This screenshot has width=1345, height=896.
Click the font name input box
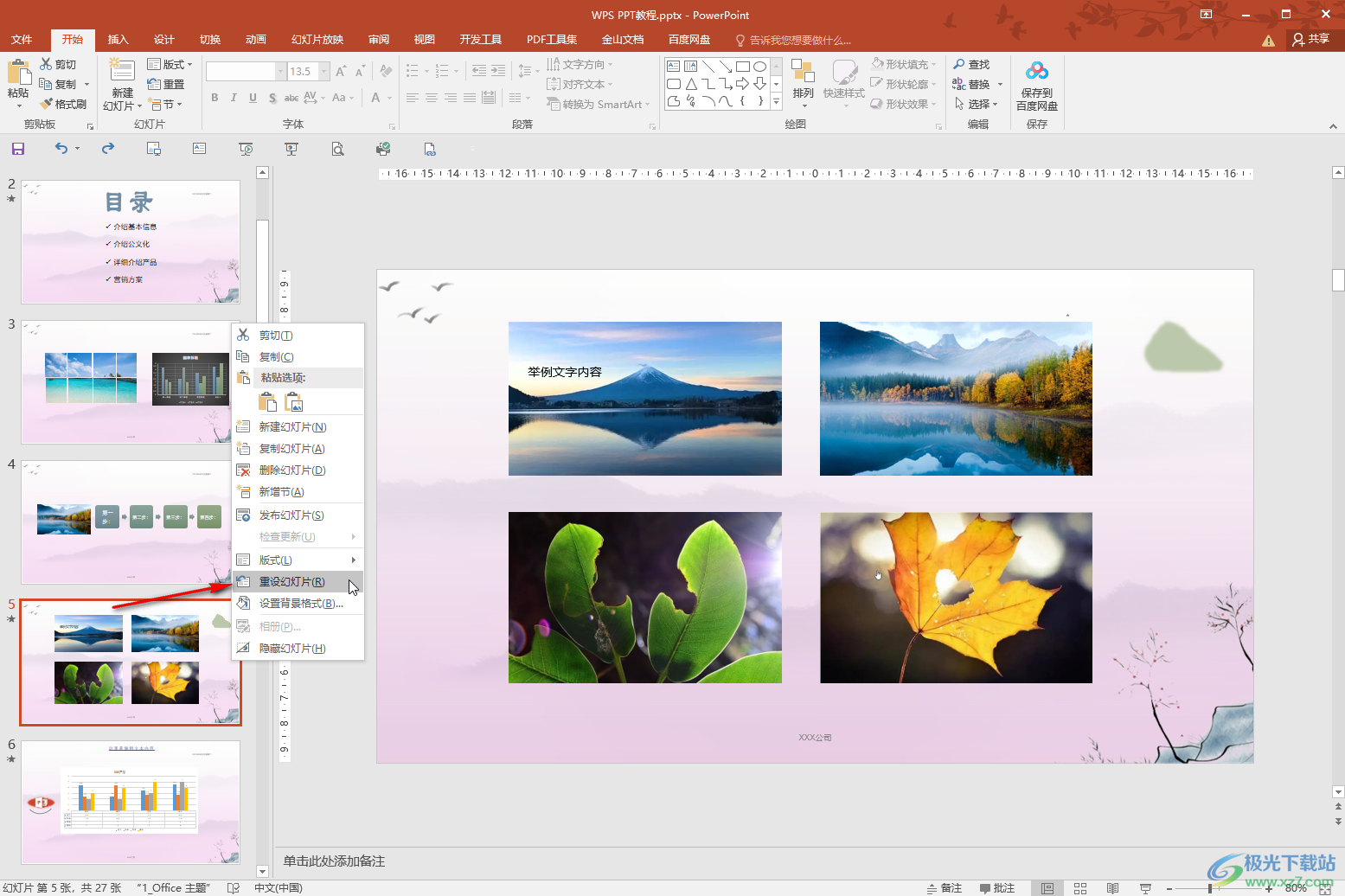coord(240,71)
